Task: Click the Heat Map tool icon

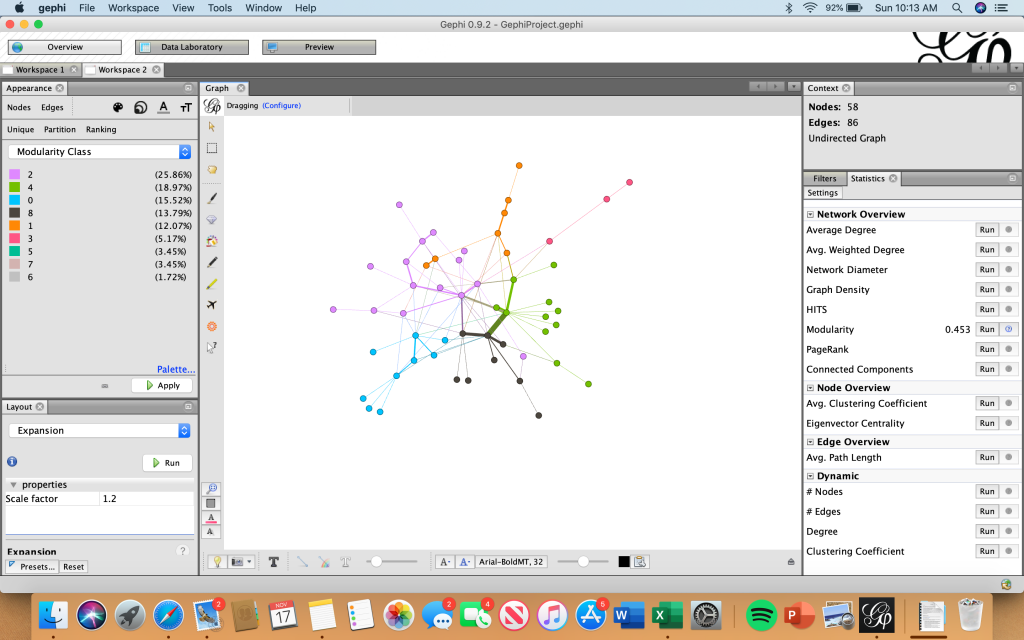Action: 212,326
